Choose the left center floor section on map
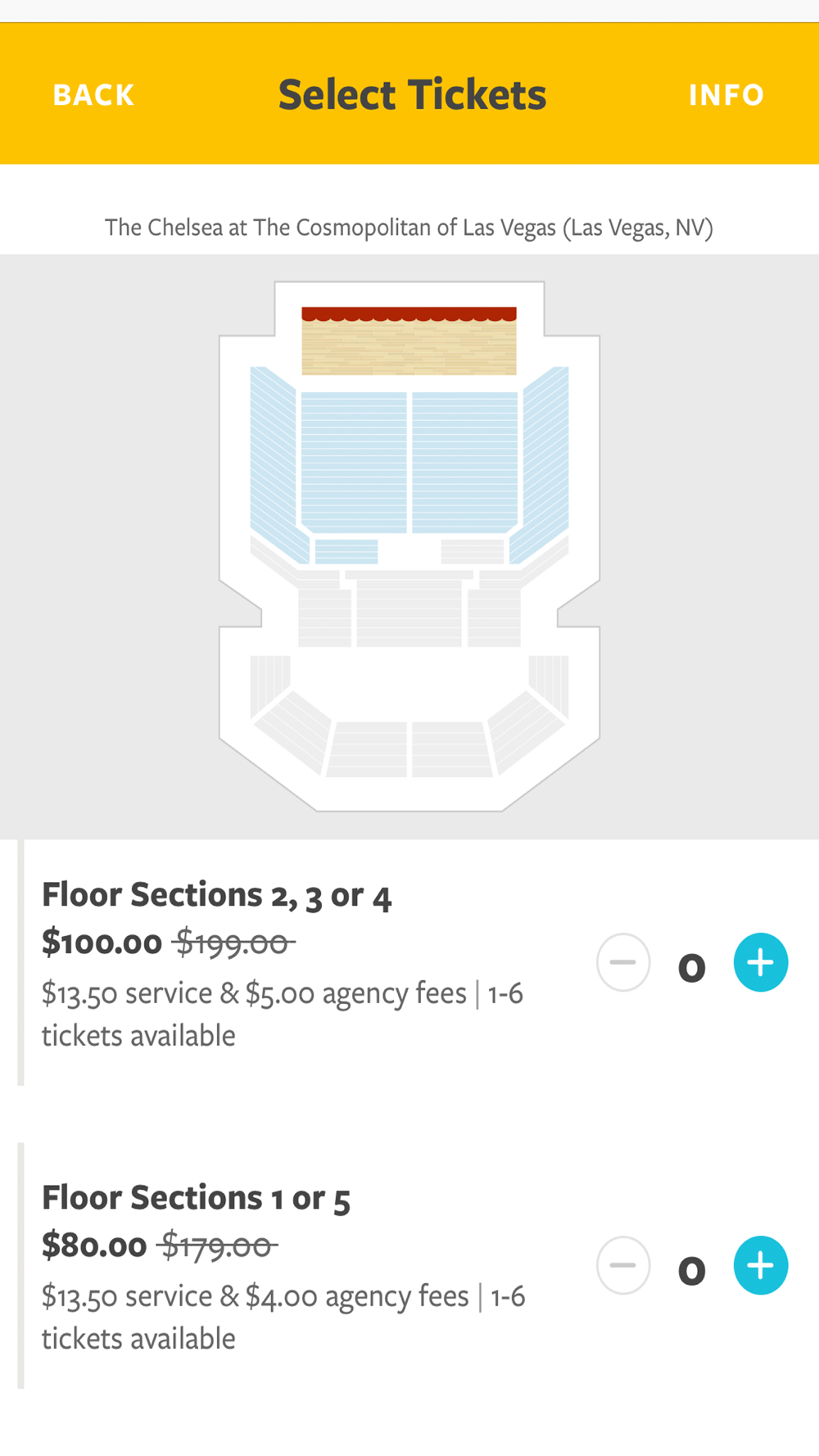Viewport: 819px width, 1456px height. [354, 463]
